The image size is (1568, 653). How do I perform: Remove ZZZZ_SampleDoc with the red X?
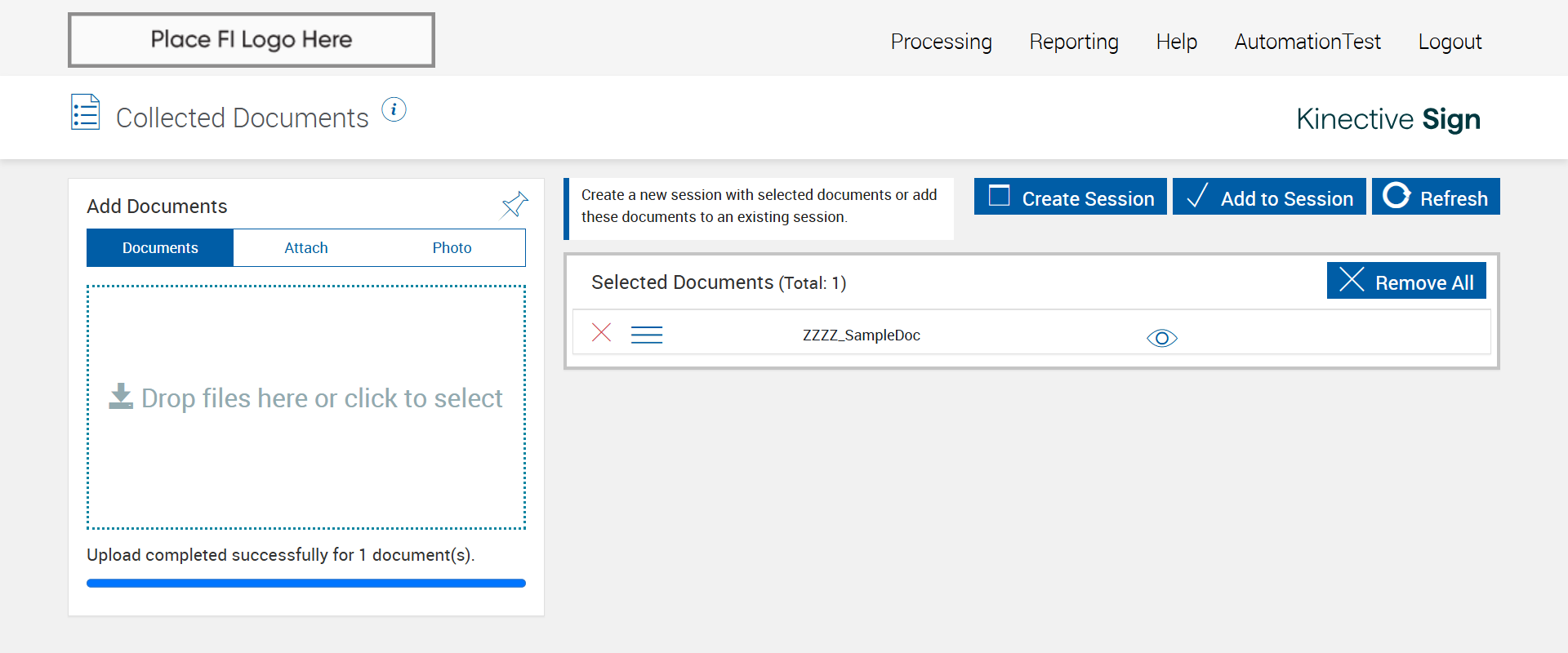click(602, 332)
